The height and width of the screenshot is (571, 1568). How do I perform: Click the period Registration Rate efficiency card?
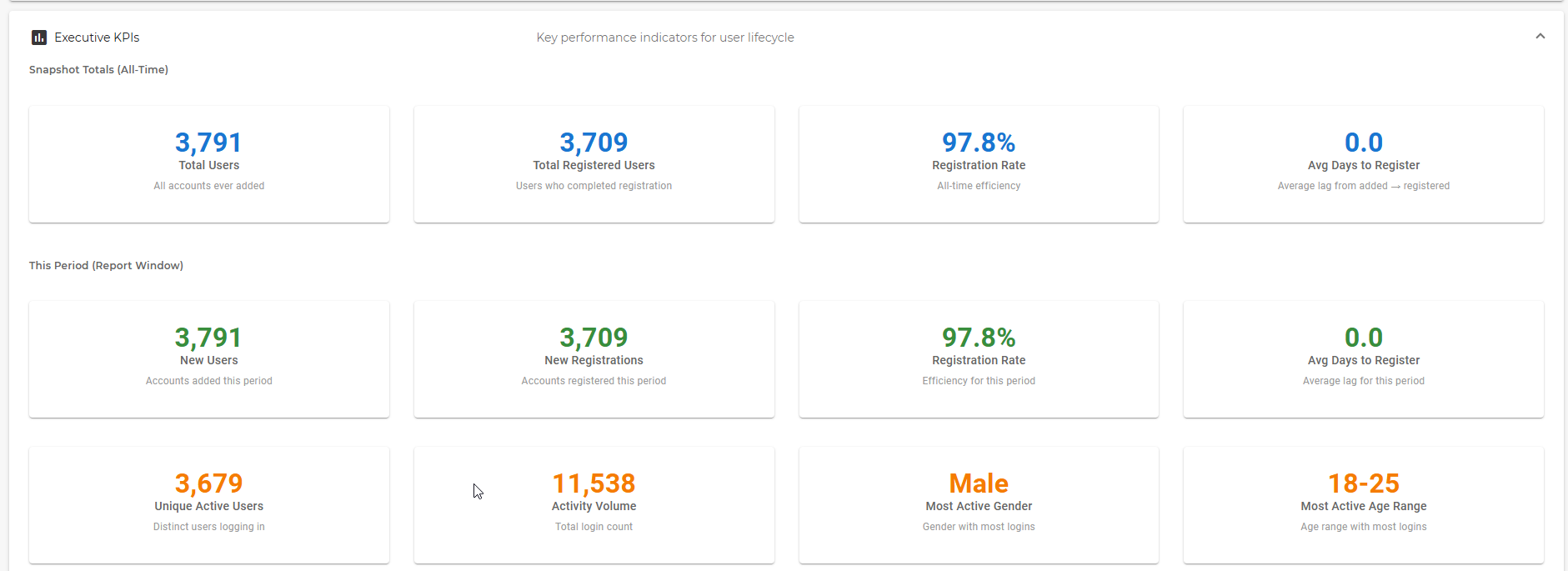tap(979, 359)
